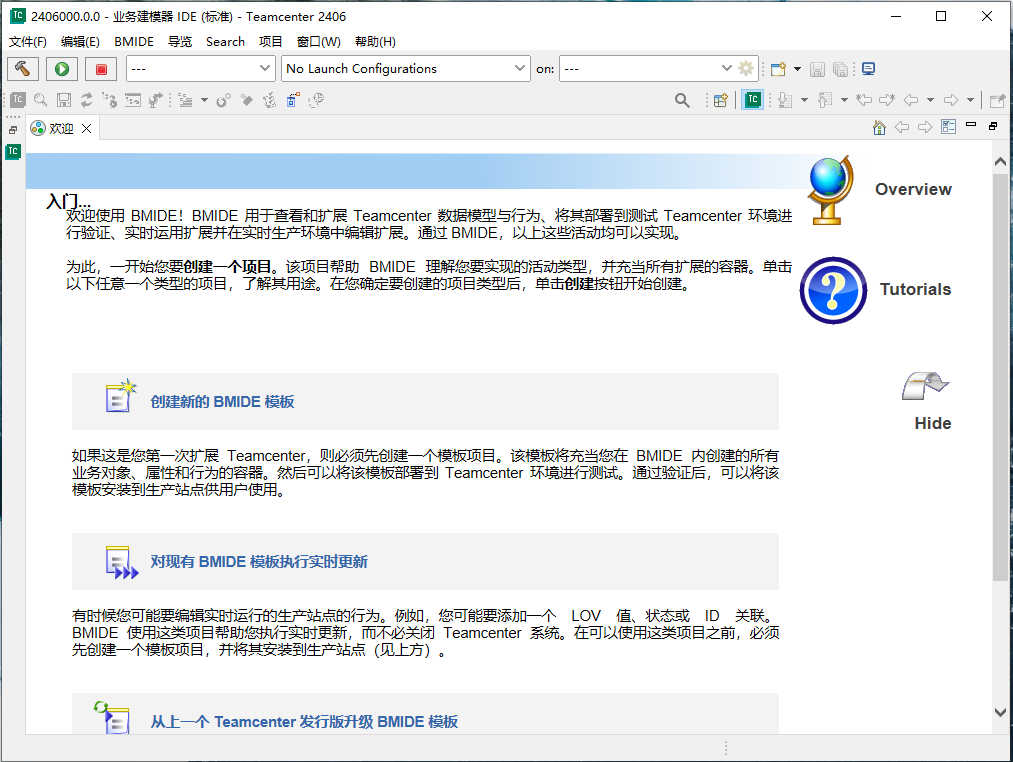The width and height of the screenshot is (1013, 762).
Task: Click the greyed document bug toolbar icon
Action: [x=269, y=100]
